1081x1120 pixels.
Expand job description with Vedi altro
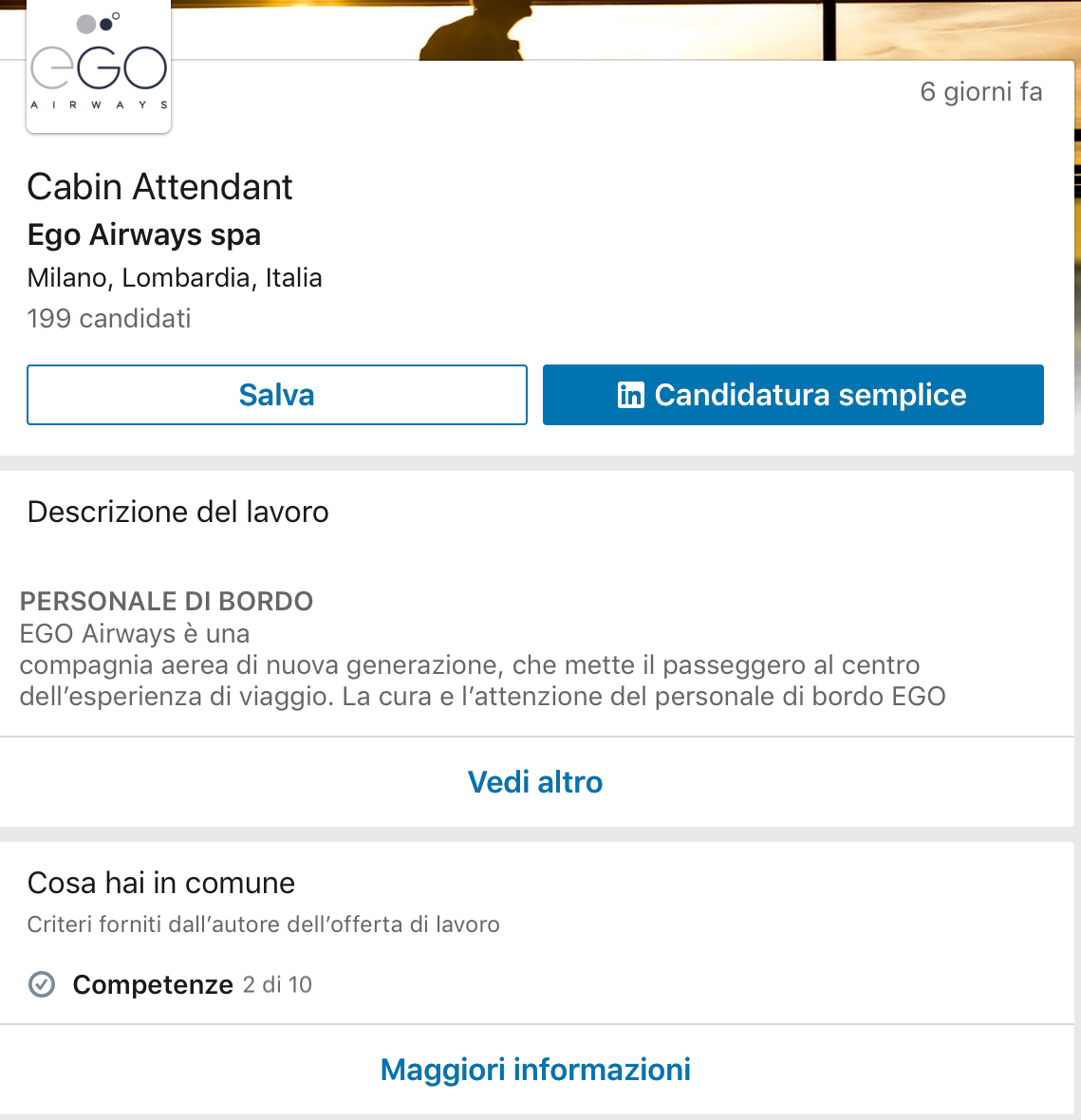tap(535, 782)
